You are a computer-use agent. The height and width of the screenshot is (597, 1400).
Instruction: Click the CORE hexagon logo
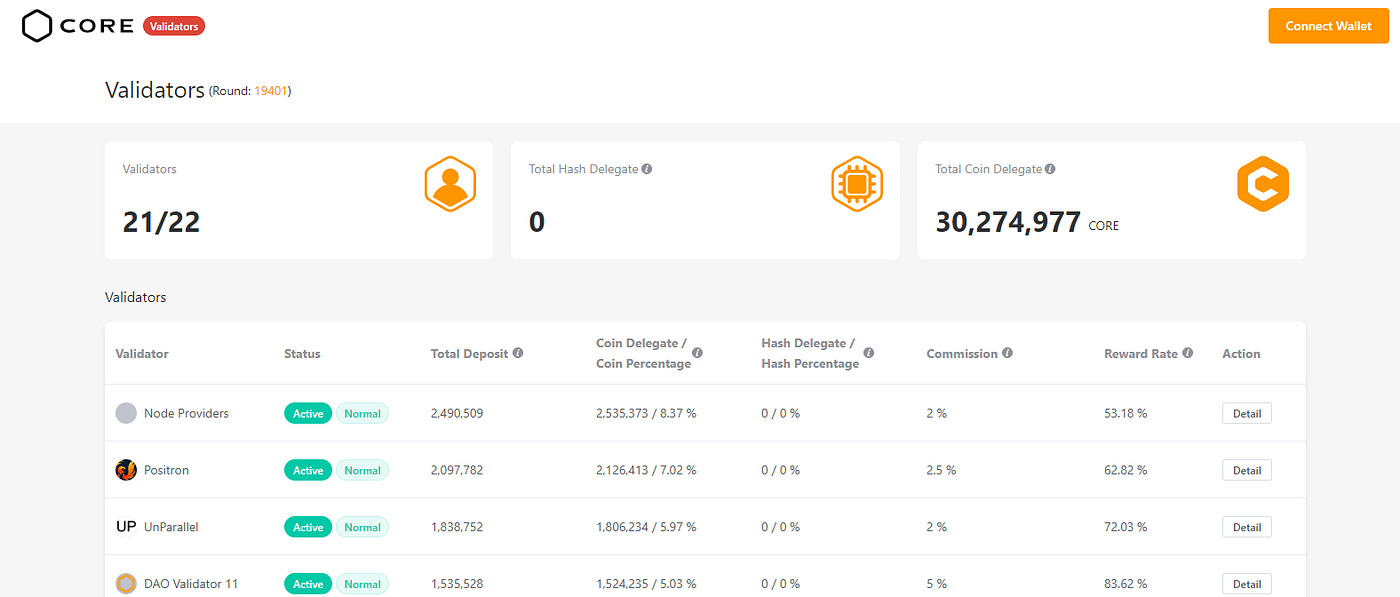click(37, 26)
